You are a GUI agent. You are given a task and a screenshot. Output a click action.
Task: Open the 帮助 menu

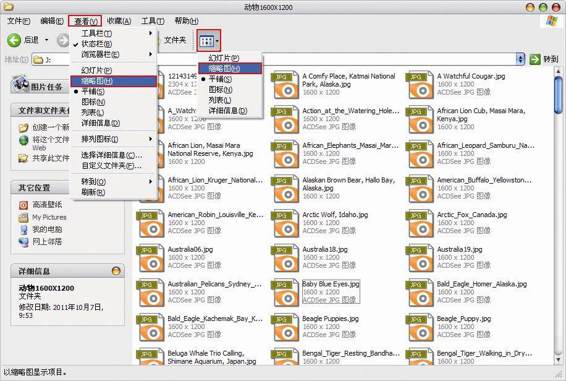pos(186,21)
